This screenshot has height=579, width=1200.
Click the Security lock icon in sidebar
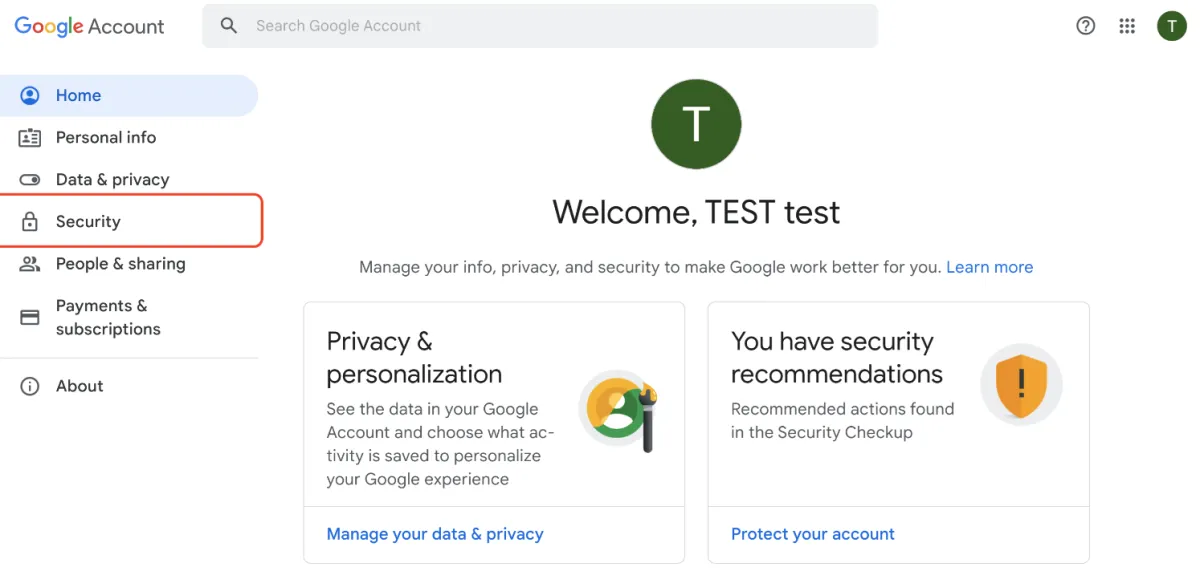[x=30, y=222]
